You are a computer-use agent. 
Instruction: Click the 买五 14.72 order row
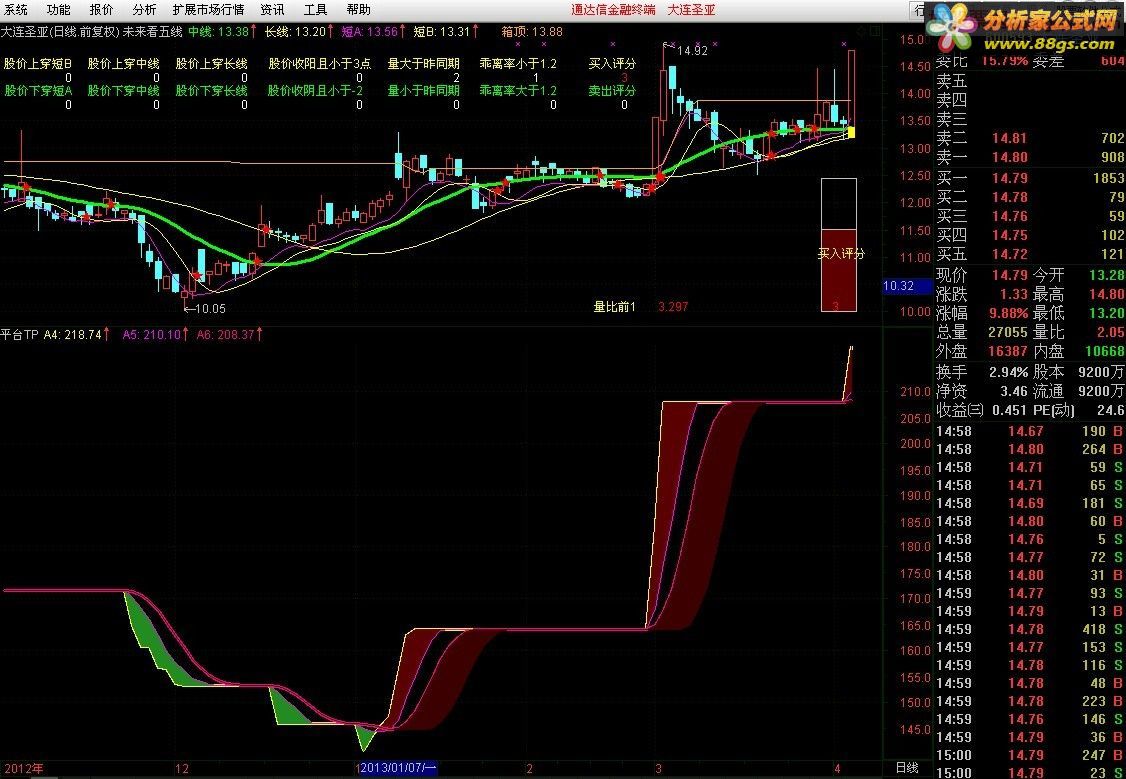point(1030,254)
